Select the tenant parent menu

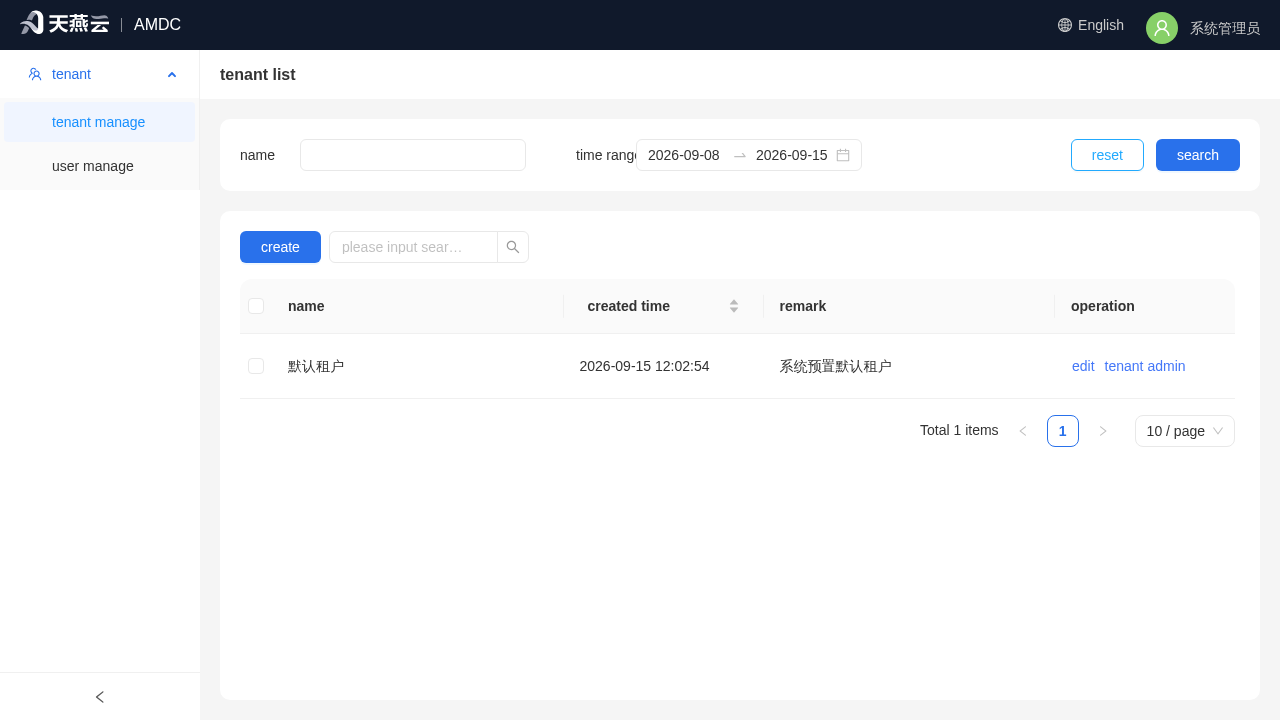point(100,74)
